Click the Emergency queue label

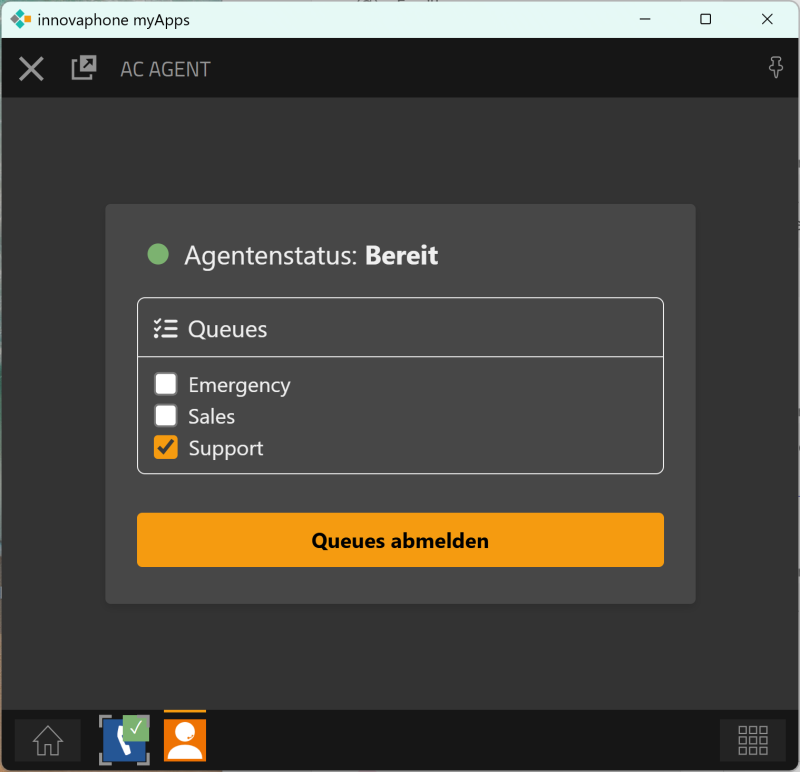[x=239, y=385]
